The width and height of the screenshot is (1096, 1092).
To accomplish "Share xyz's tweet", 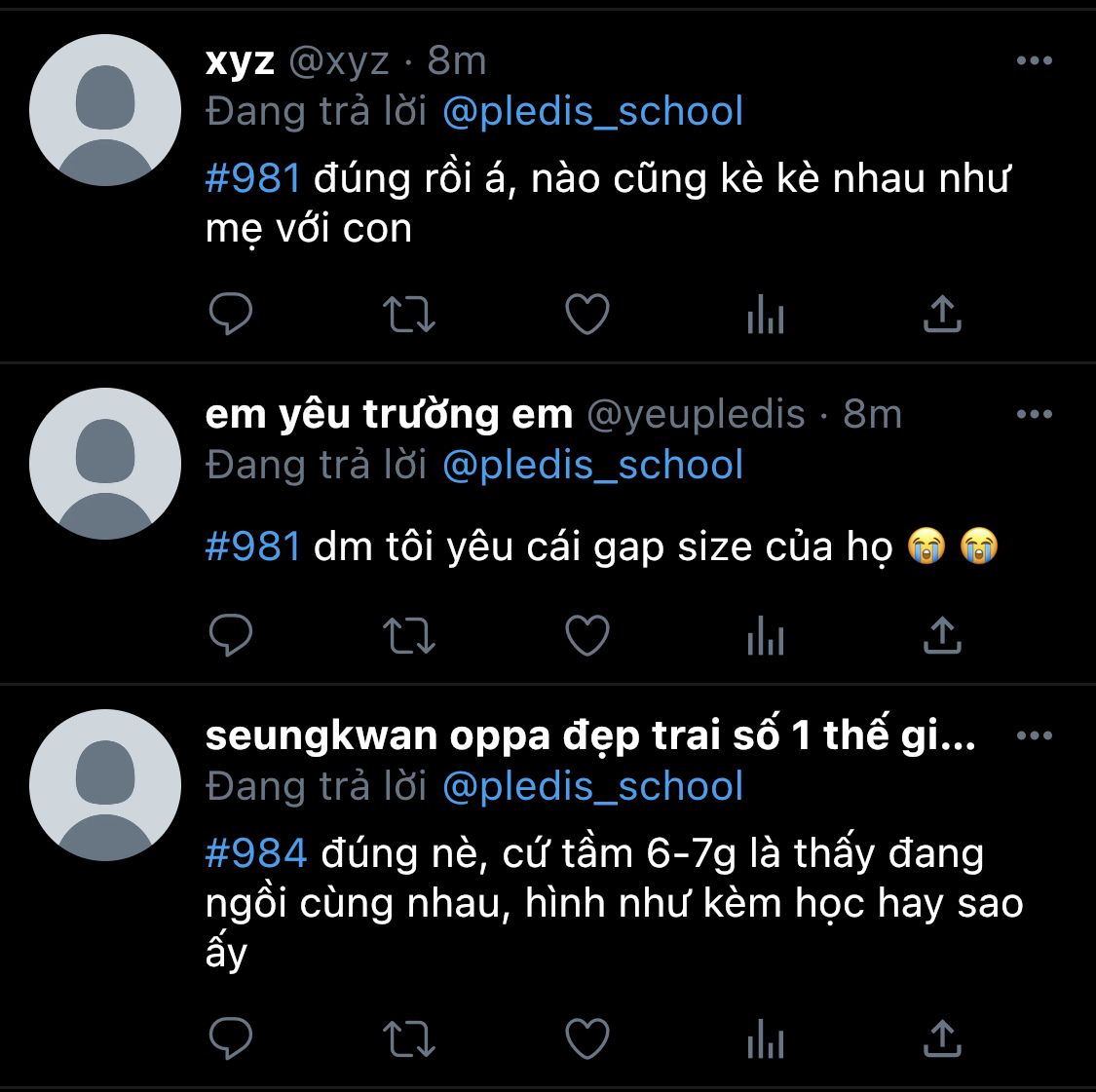I will 942,313.
